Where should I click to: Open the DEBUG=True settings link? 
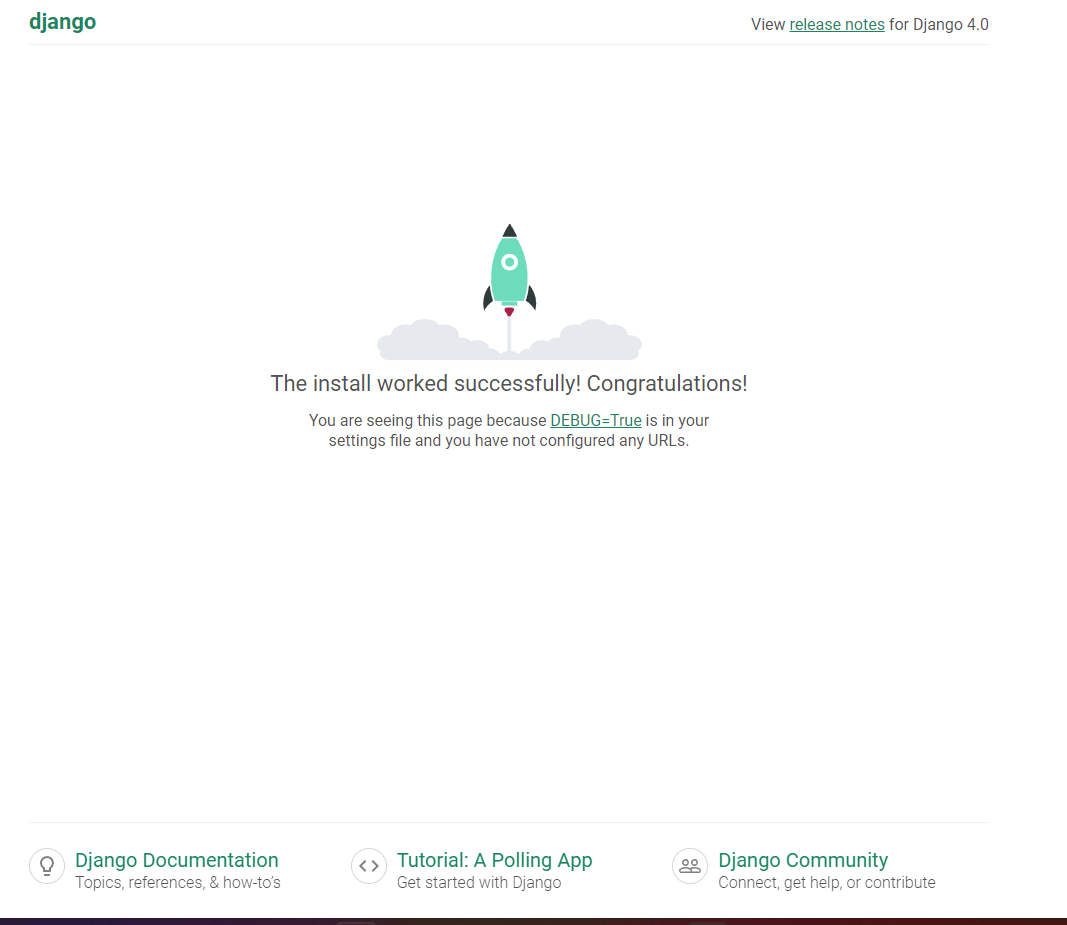595,421
